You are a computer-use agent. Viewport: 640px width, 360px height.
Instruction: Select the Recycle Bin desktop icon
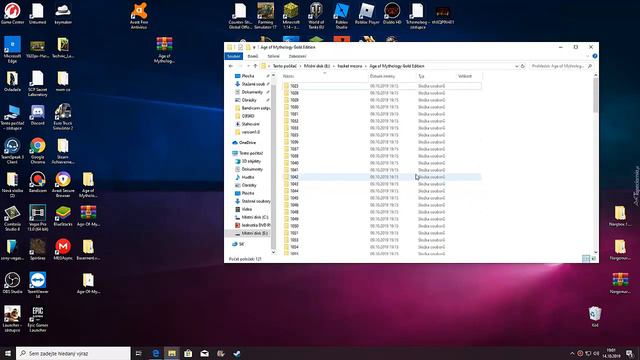pos(595,317)
